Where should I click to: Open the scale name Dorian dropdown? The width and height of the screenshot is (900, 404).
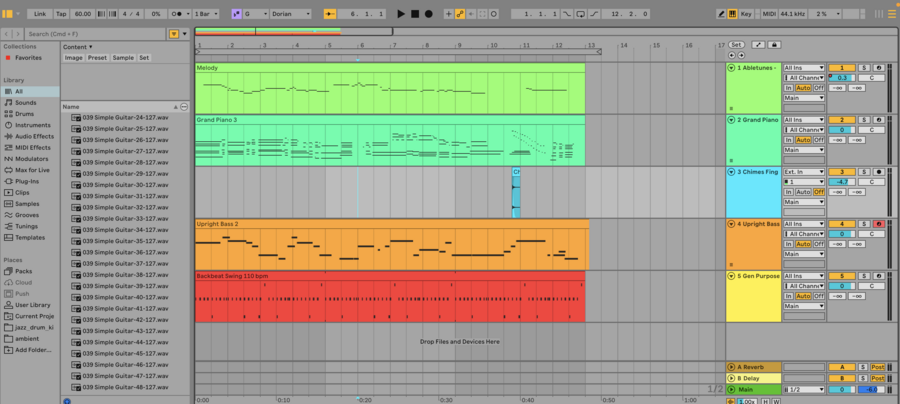coord(290,14)
